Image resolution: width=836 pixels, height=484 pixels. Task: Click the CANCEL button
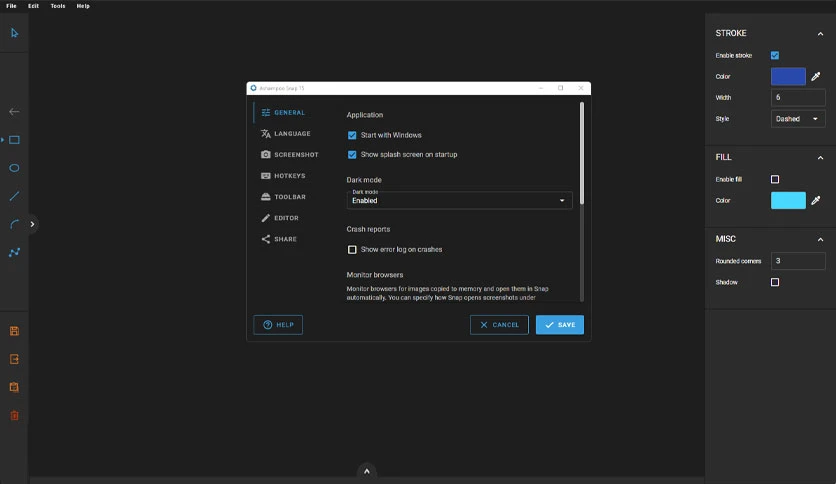(499, 325)
